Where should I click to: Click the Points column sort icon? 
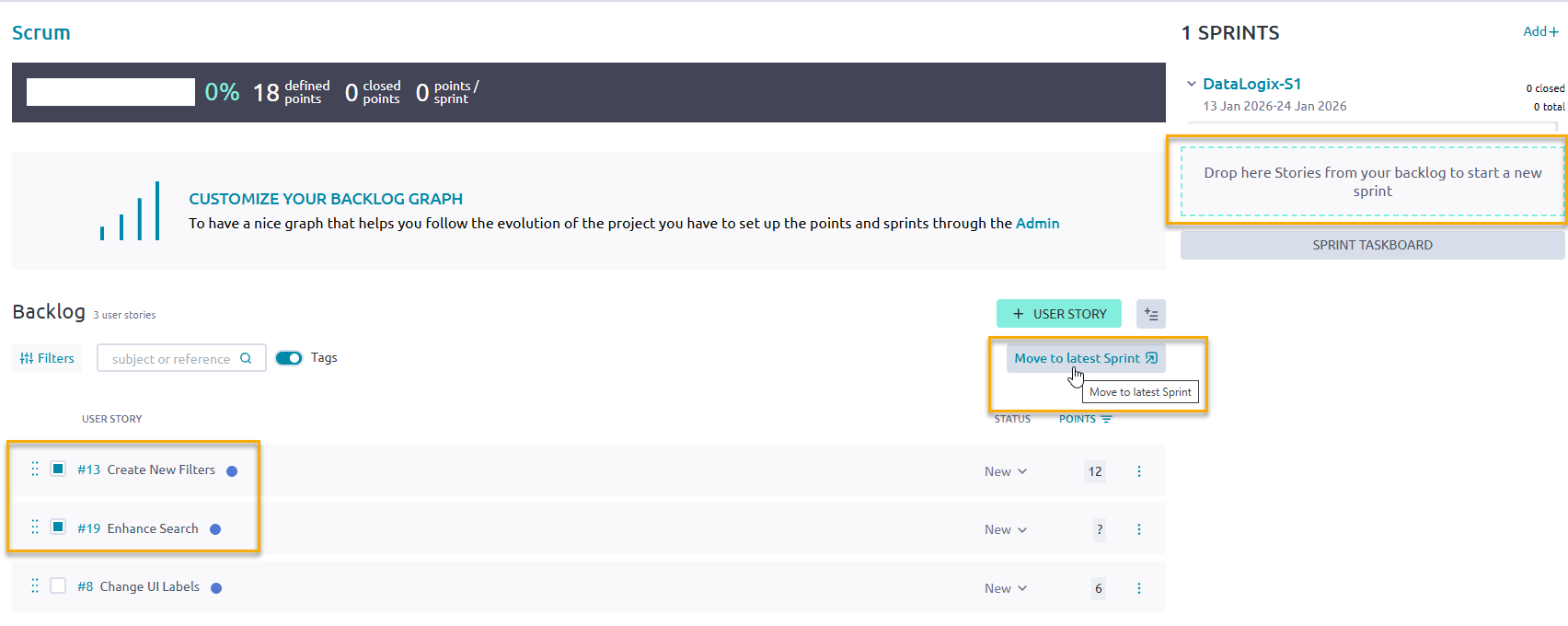(x=1106, y=419)
